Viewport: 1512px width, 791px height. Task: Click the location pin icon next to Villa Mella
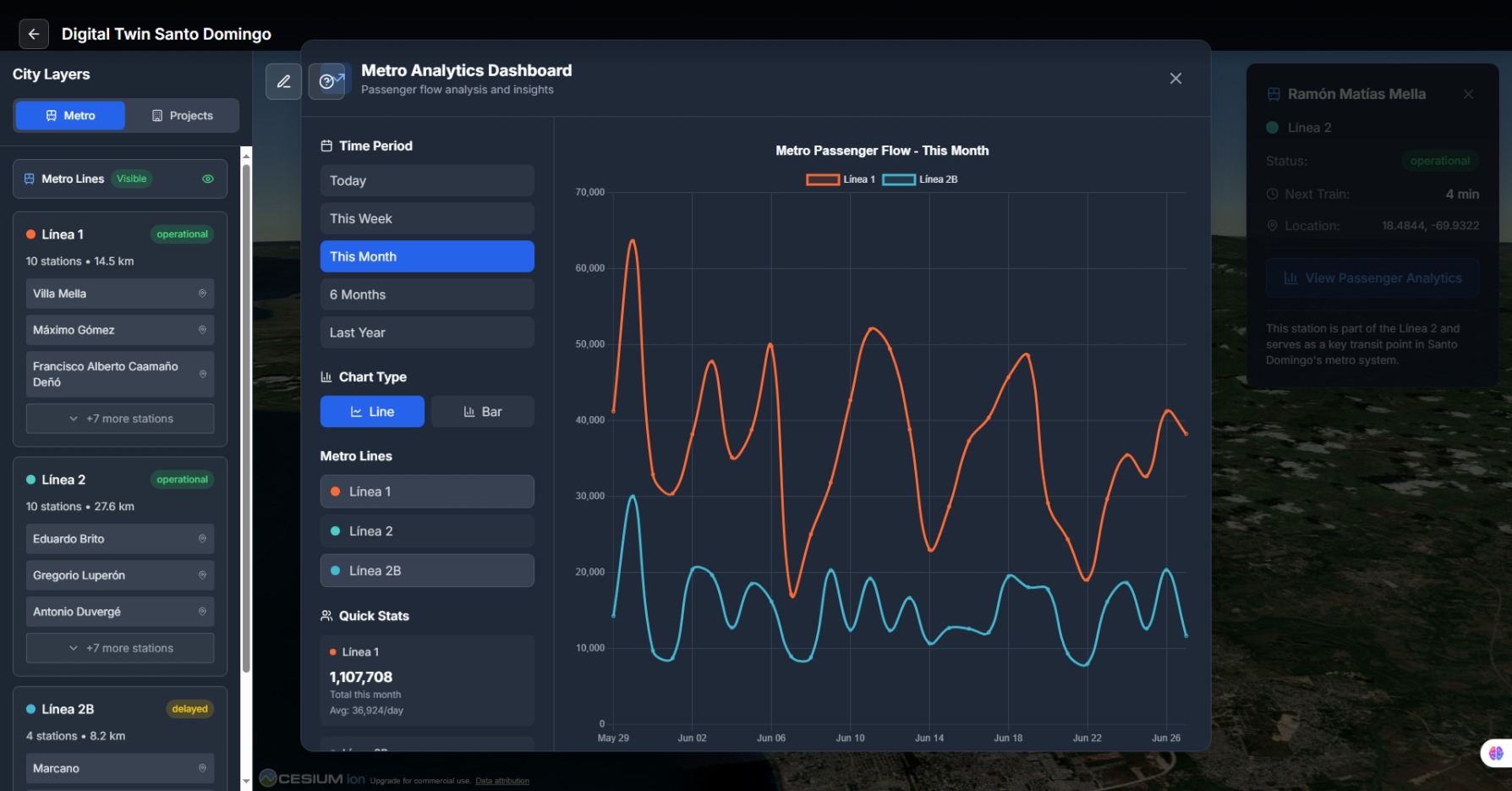[202, 294]
